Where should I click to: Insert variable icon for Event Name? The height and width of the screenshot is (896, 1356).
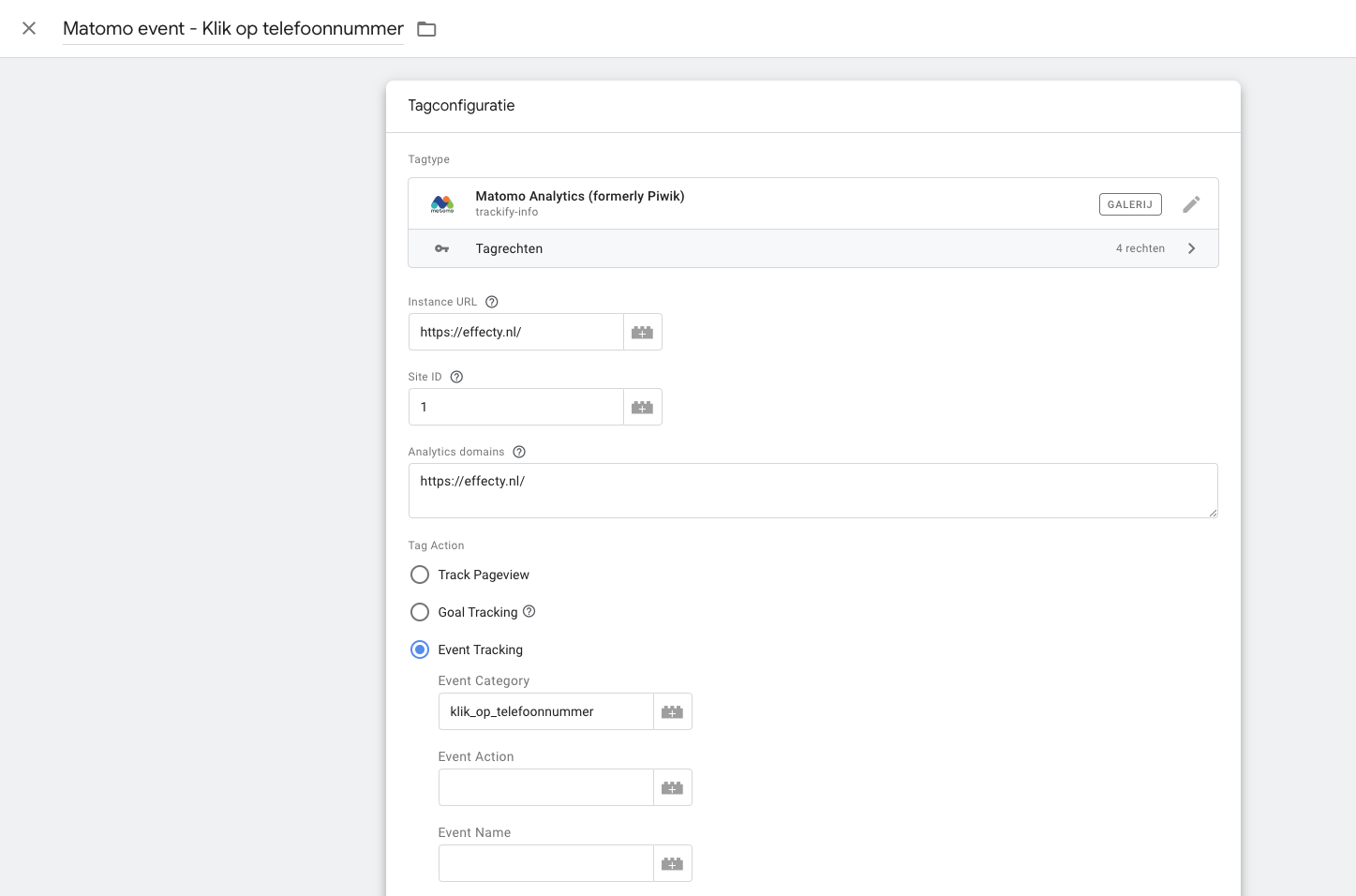[x=673, y=863]
